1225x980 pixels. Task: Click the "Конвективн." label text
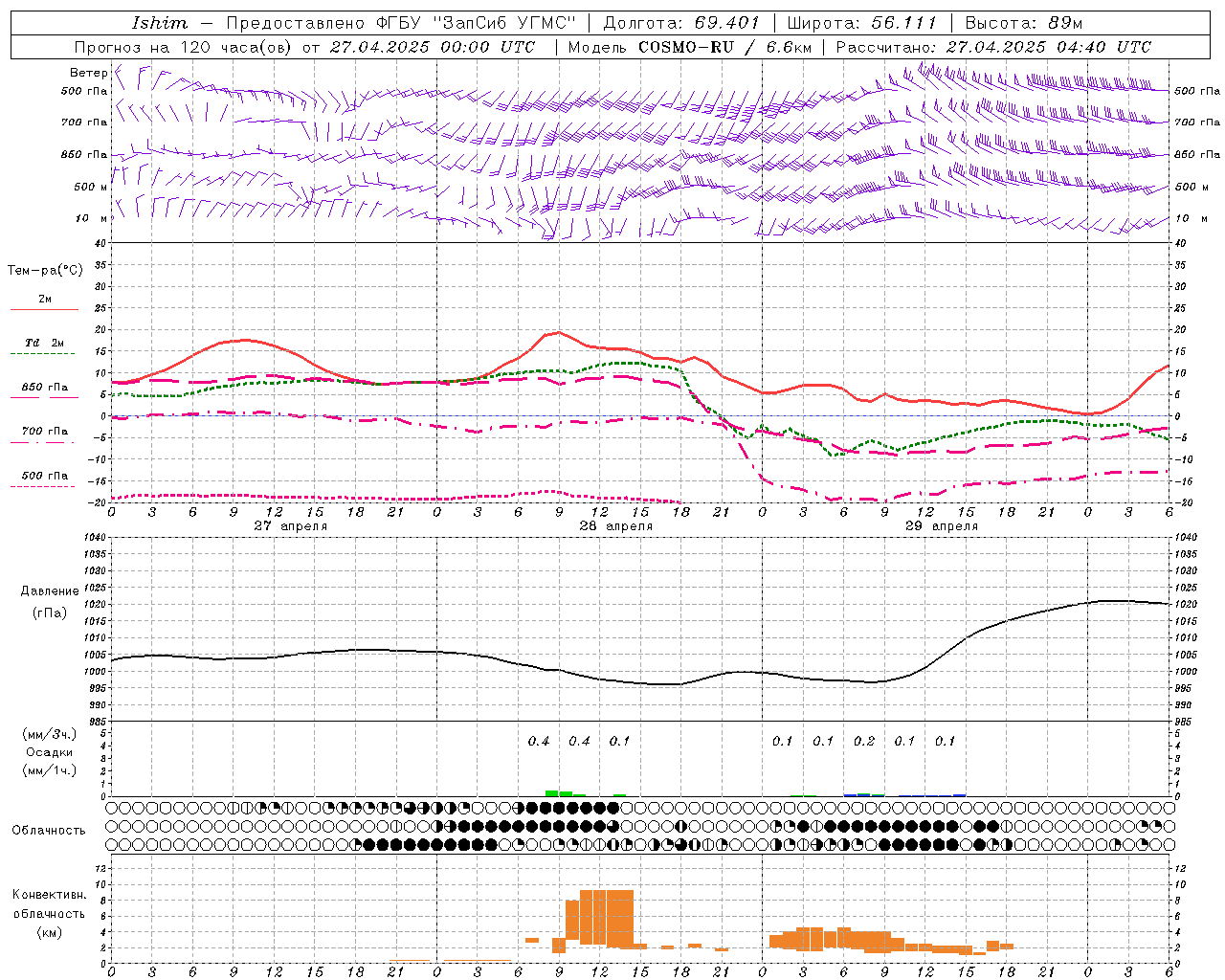[x=50, y=895]
